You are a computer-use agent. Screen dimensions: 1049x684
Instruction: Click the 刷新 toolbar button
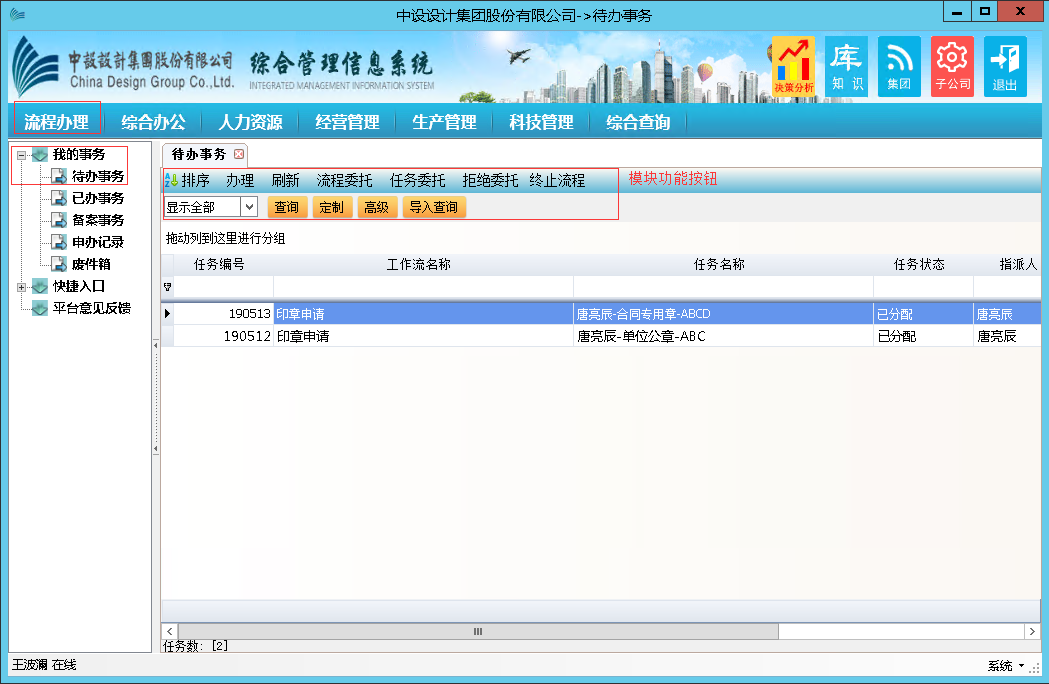286,181
